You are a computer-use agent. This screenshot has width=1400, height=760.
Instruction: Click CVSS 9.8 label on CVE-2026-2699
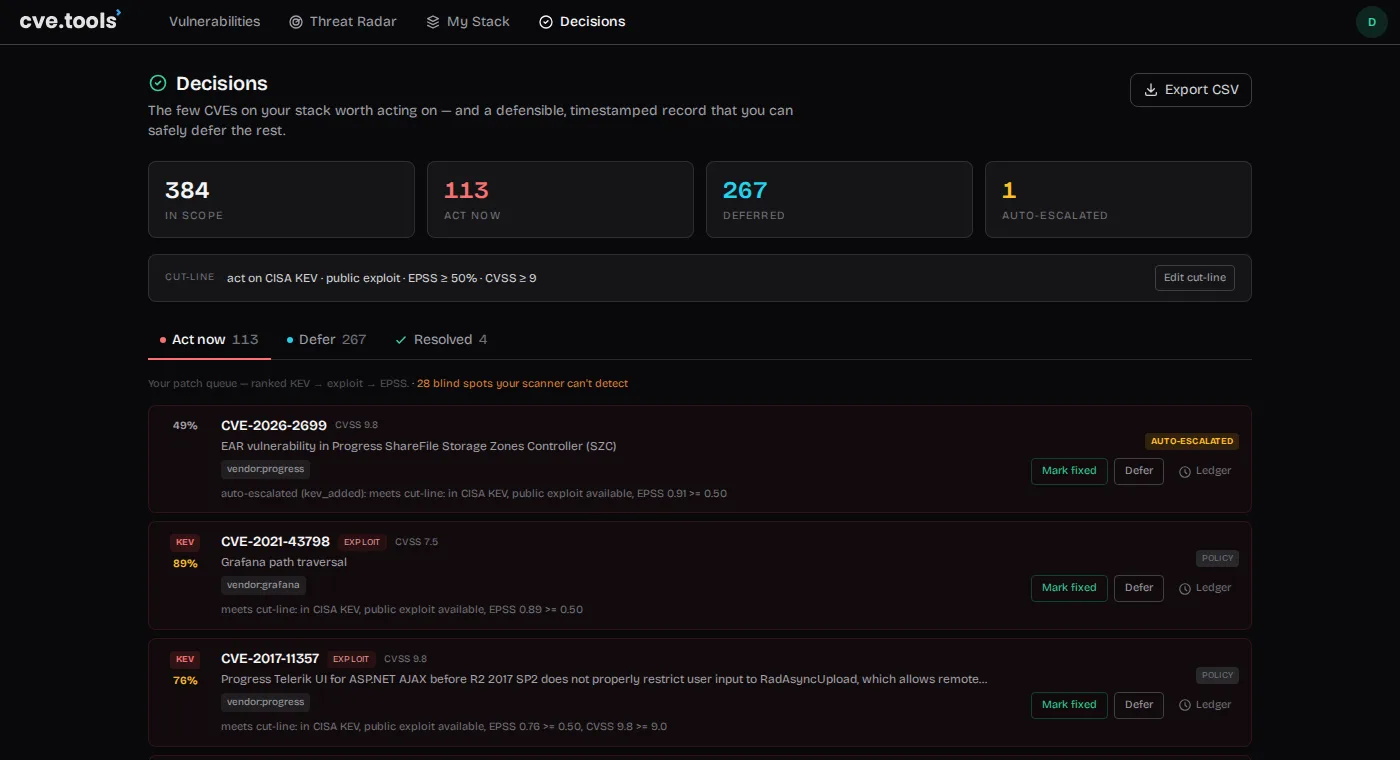356,425
